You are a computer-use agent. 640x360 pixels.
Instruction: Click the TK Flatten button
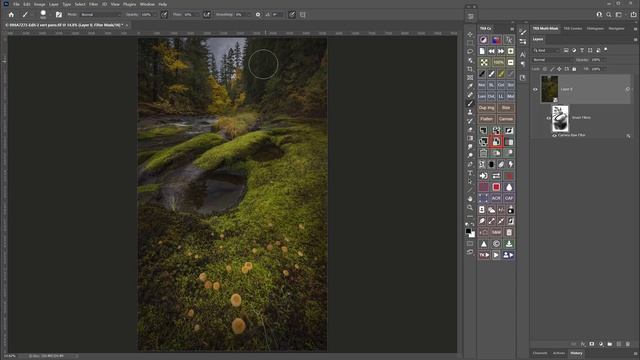(x=486, y=119)
